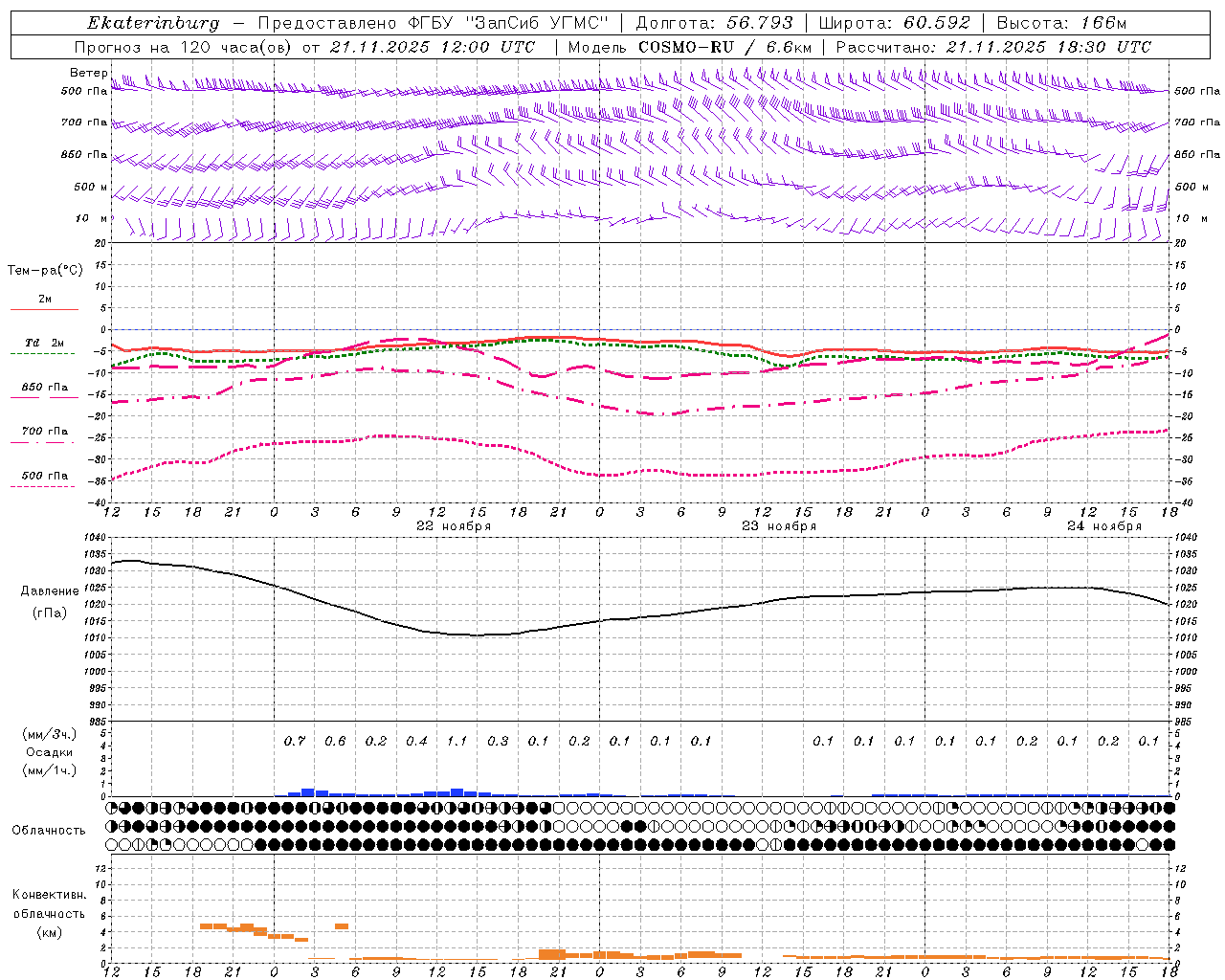This screenshot has width=1225, height=980.
Task: Click the 24 ноября date label
Action: point(1104,526)
